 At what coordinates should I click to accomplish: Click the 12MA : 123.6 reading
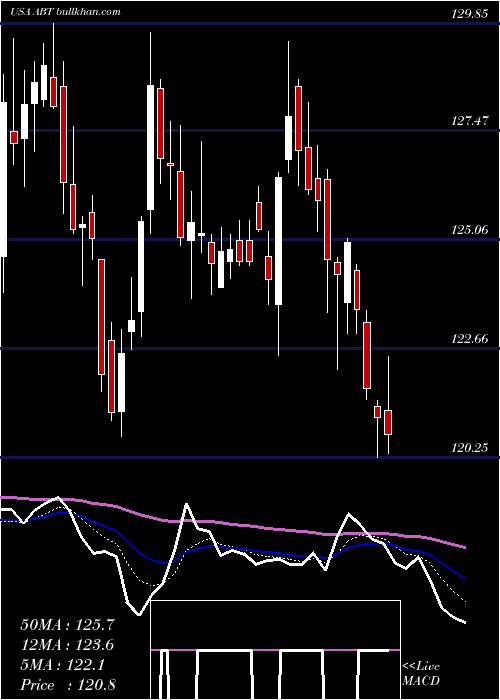pos(67,645)
